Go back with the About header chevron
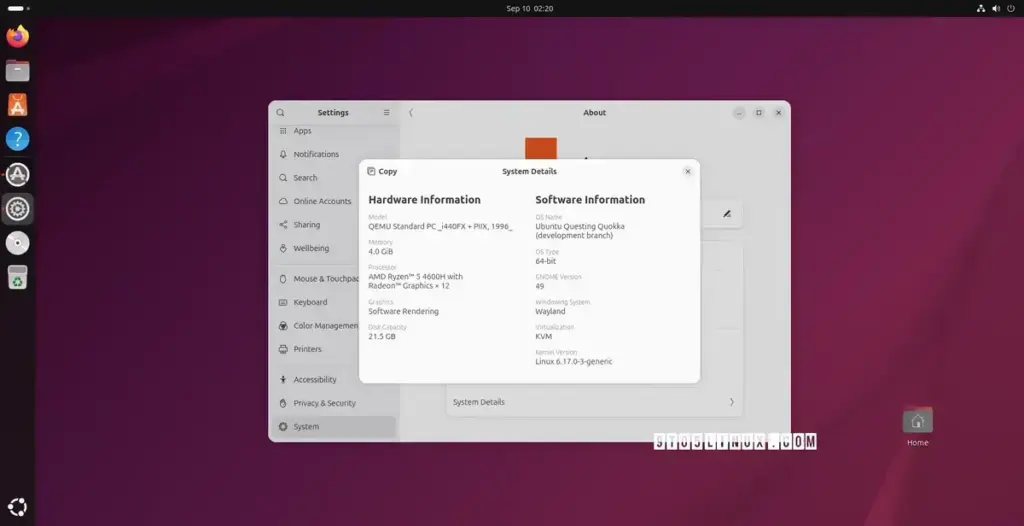The height and width of the screenshot is (526, 1024). 411,112
